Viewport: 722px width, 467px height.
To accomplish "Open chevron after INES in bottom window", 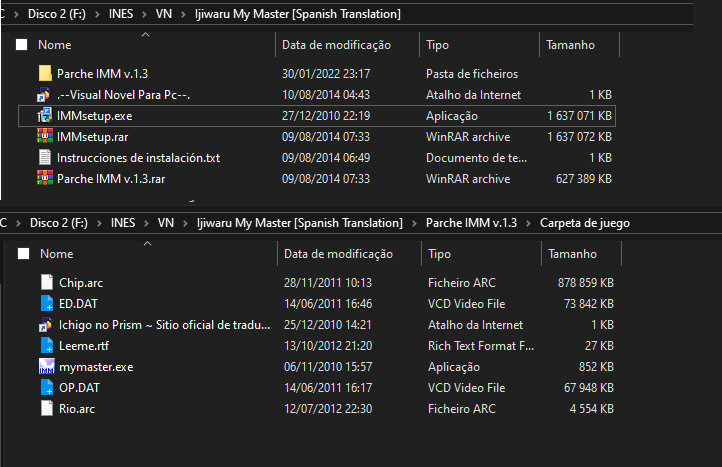I will pyautogui.click(x=146, y=223).
